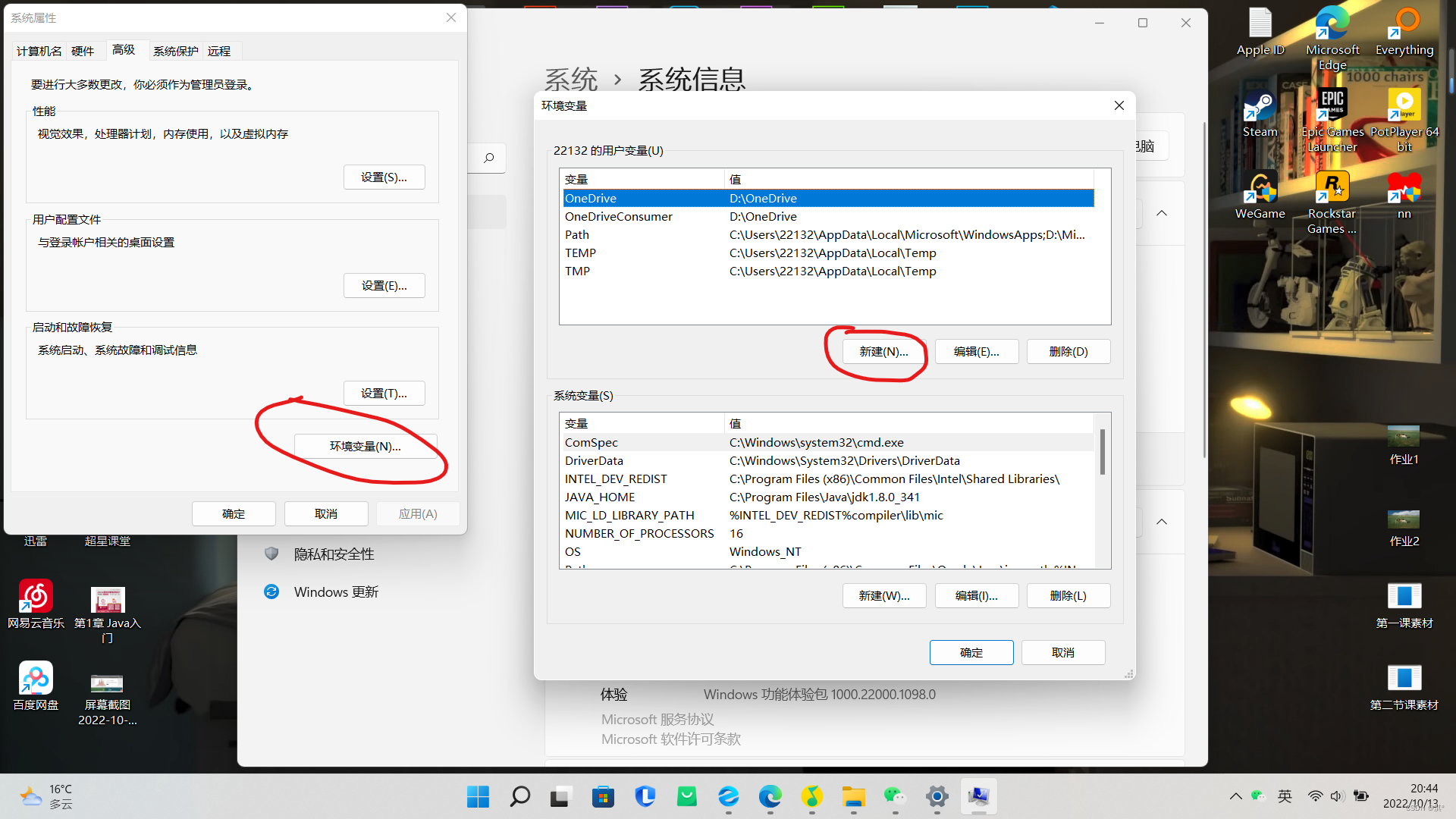
Task: Click the Windows Start button in taskbar
Action: (x=478, y=796)
